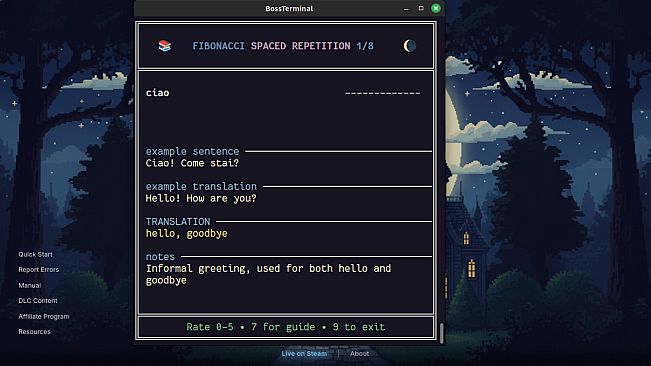Open the Report Errors link
Image resolution: width=651 pixels, height=366 pixels.
click(39, 270)
